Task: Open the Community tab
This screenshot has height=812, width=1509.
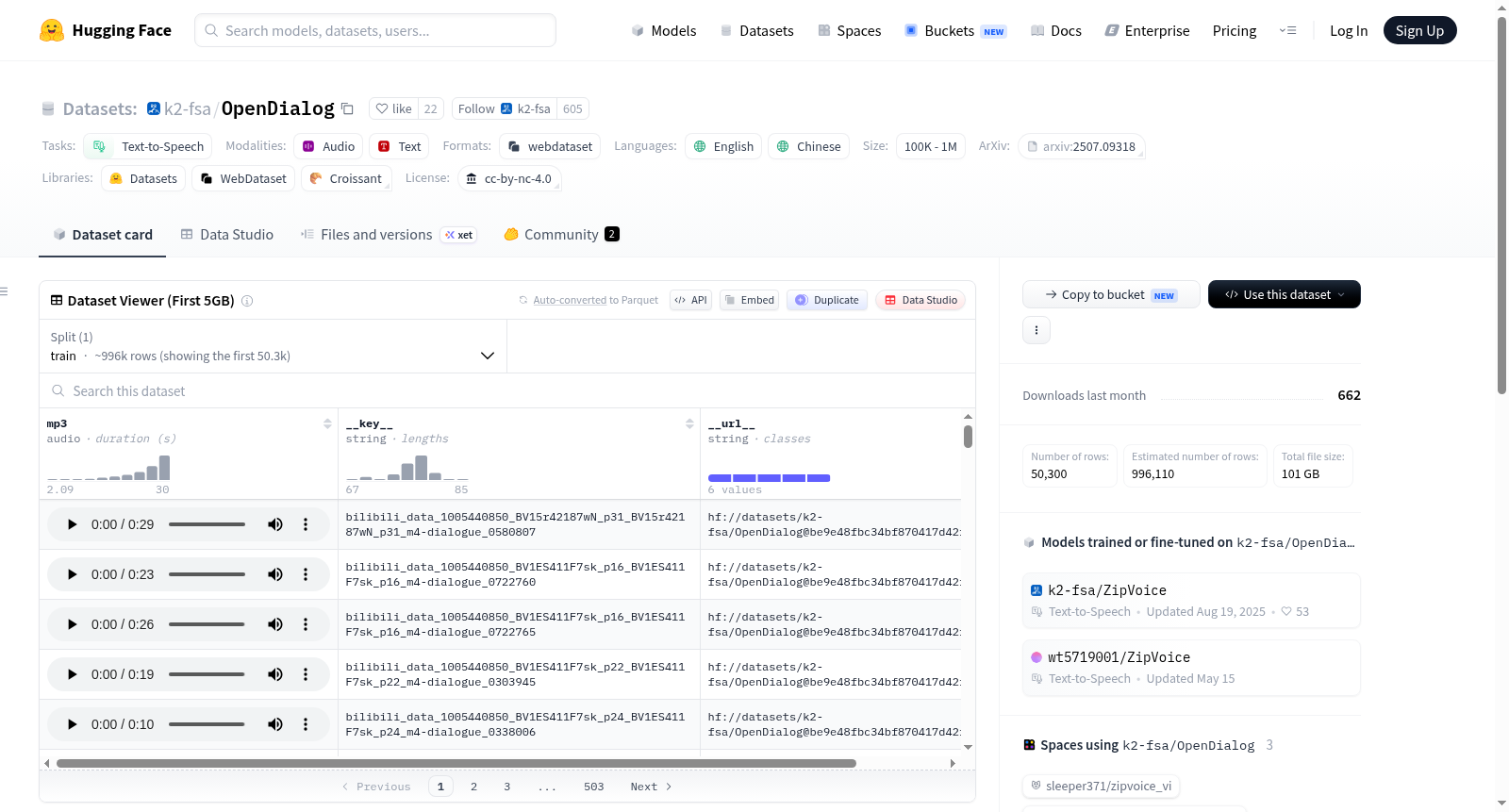Action: pos(561,234)
